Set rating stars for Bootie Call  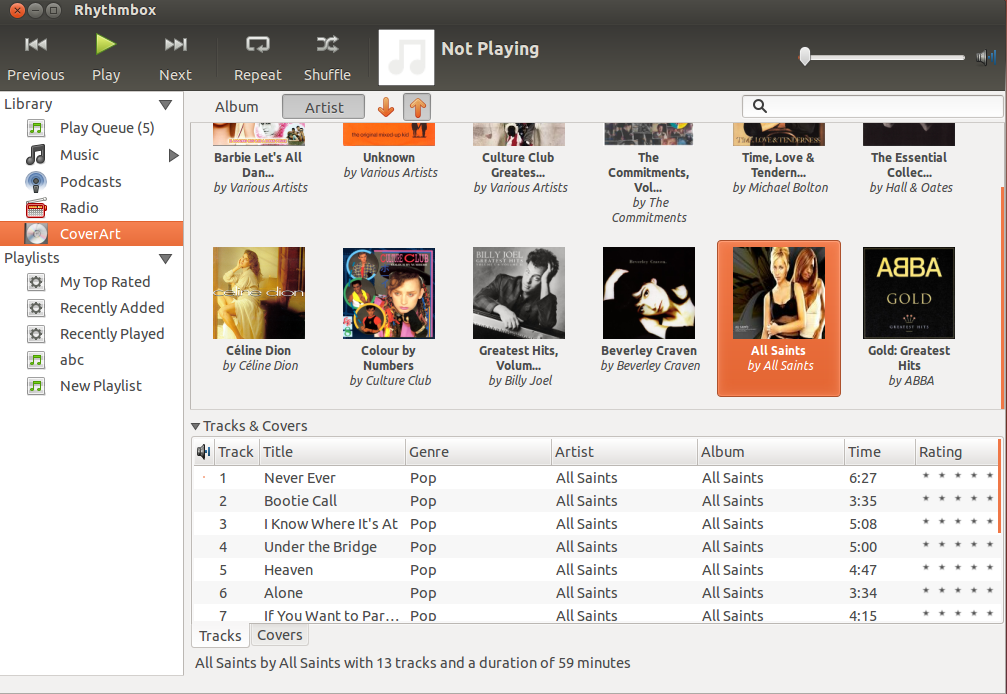(958, 499)
